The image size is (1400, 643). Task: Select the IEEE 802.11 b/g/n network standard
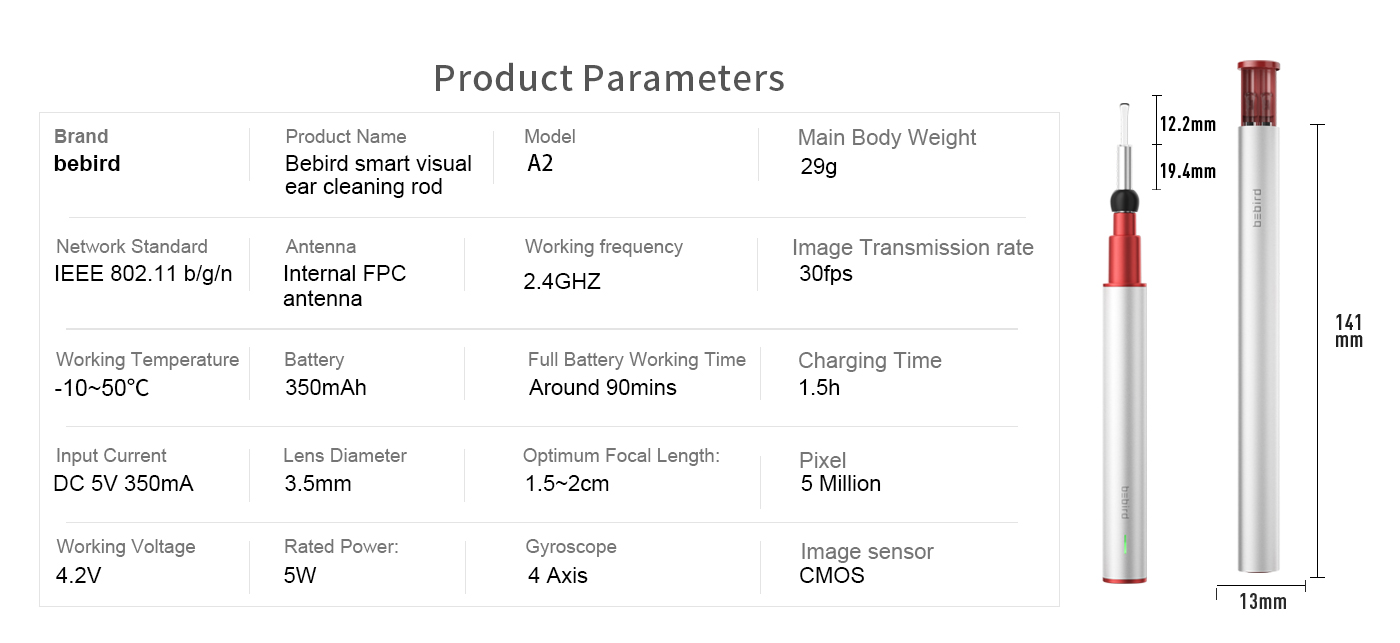pos(143,274)
